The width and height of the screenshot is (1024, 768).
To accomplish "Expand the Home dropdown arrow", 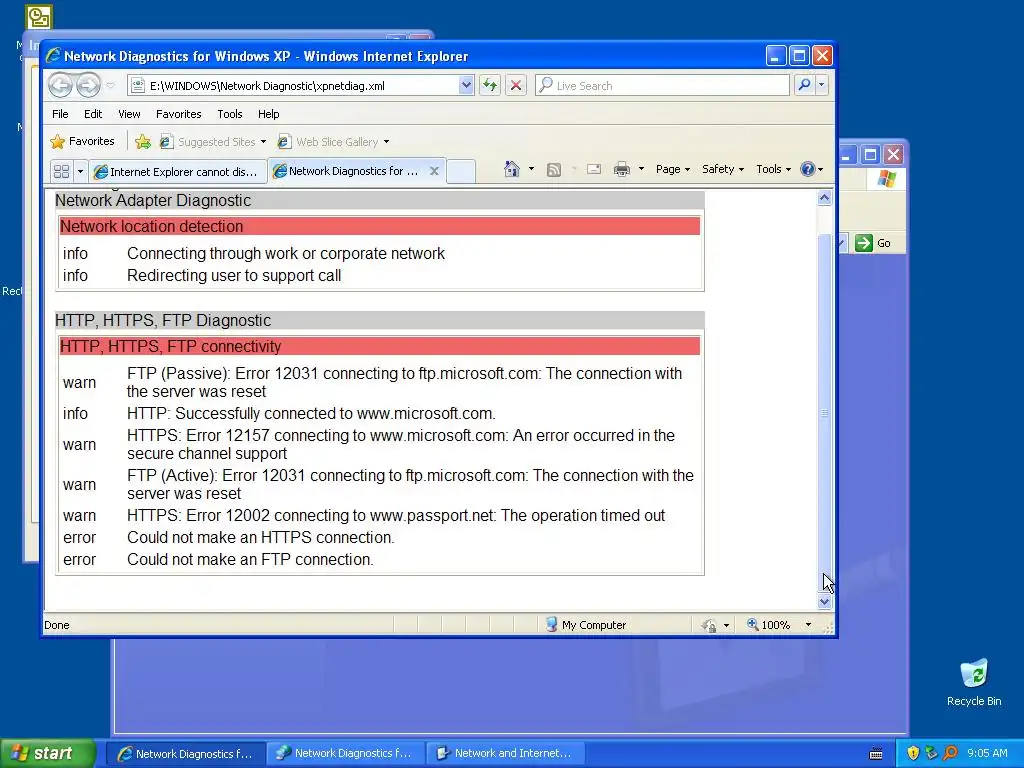I will point(531,169).
